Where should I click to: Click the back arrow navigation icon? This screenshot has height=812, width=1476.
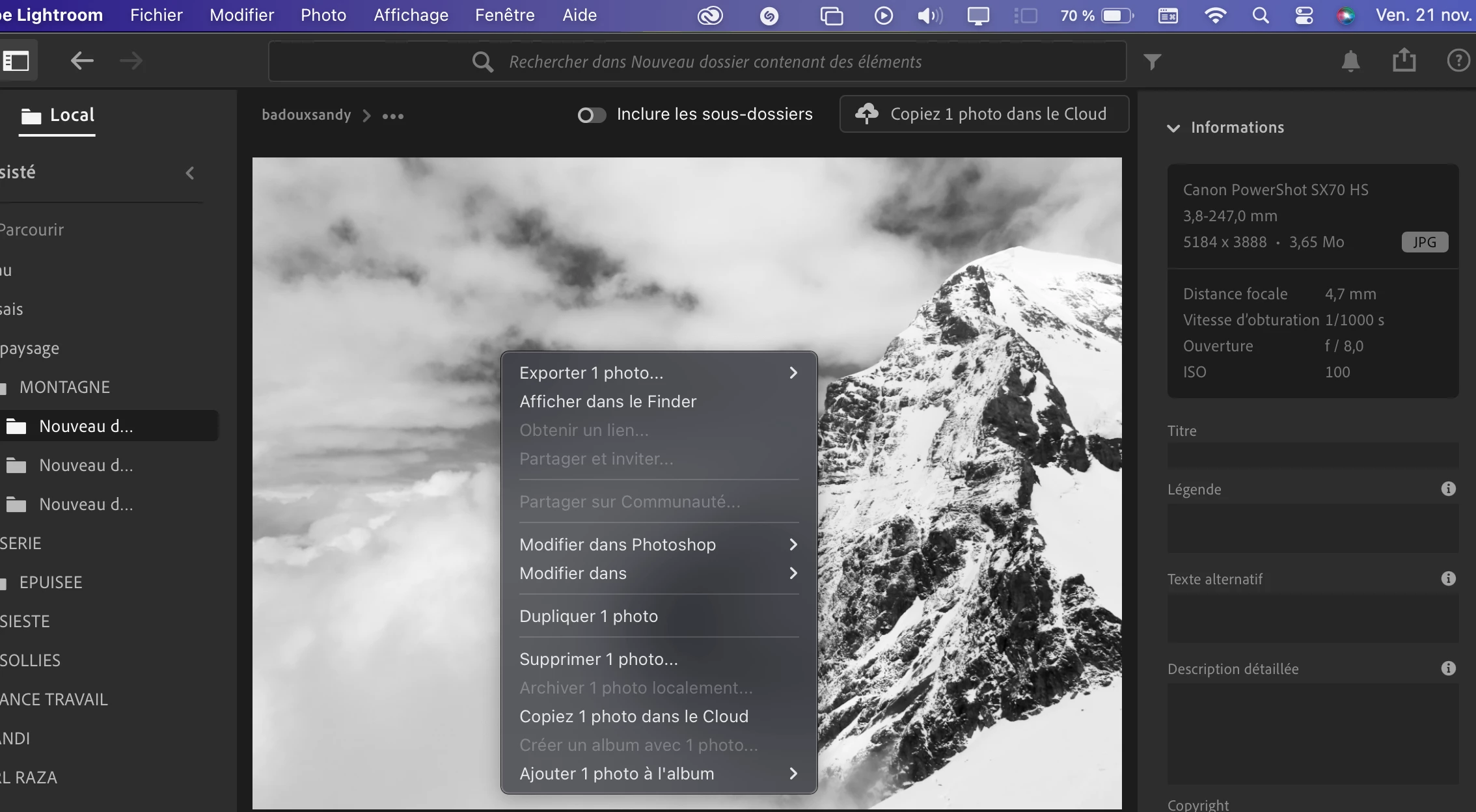tap(82, 61)
